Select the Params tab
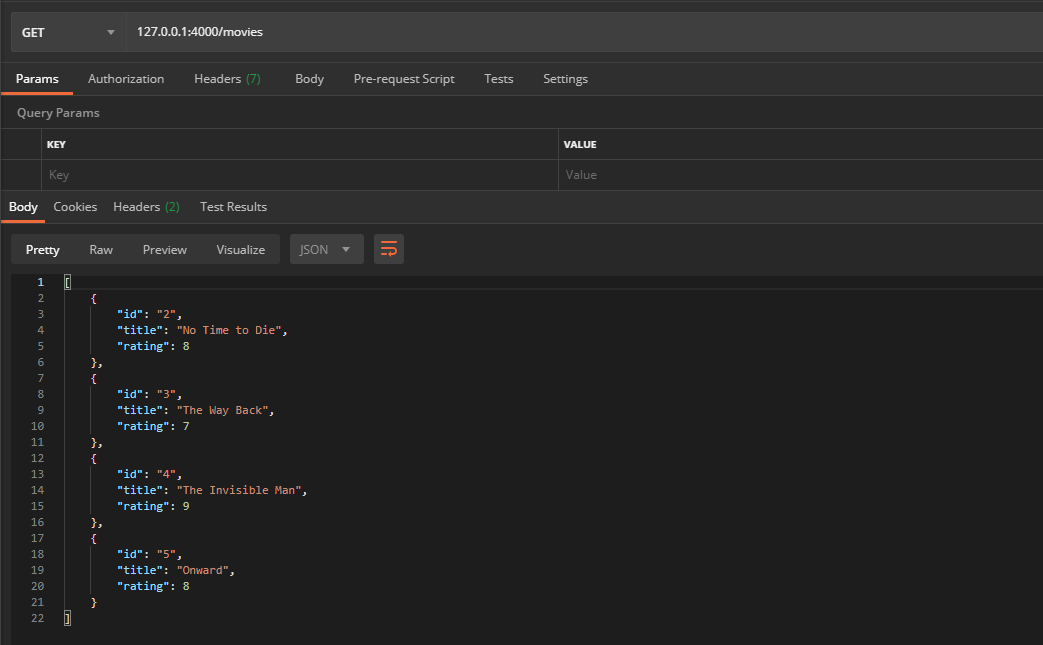Viewport: 1043px width, 645px height. click(x=37, y=79)
